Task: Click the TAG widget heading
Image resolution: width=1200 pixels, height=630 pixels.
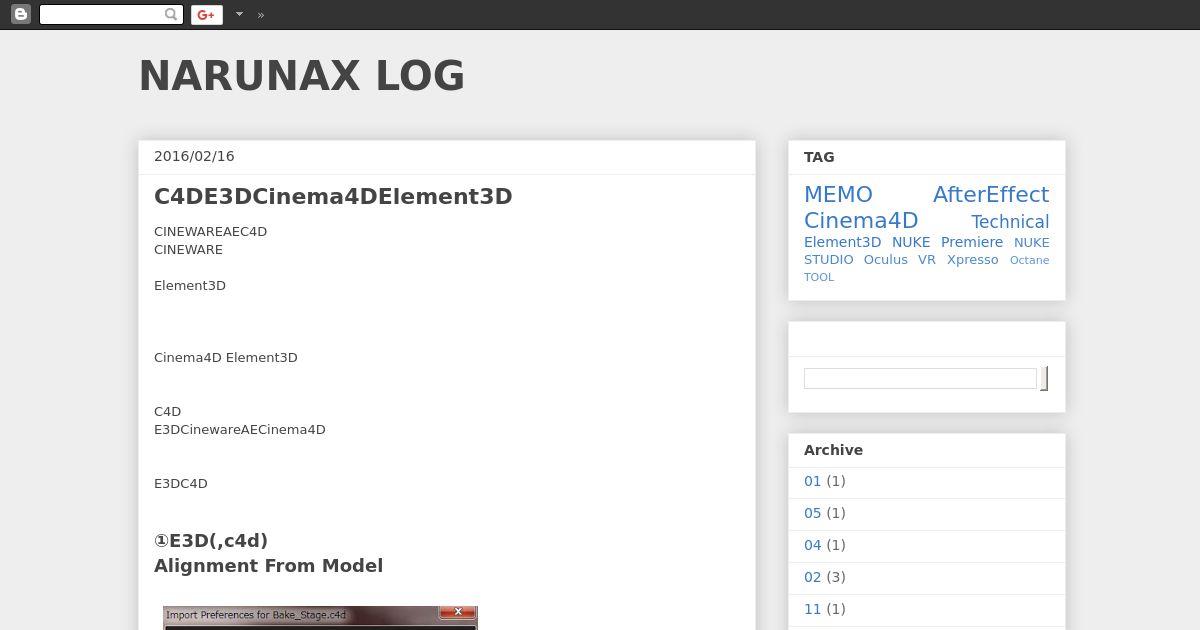Action: coord(819,157)
